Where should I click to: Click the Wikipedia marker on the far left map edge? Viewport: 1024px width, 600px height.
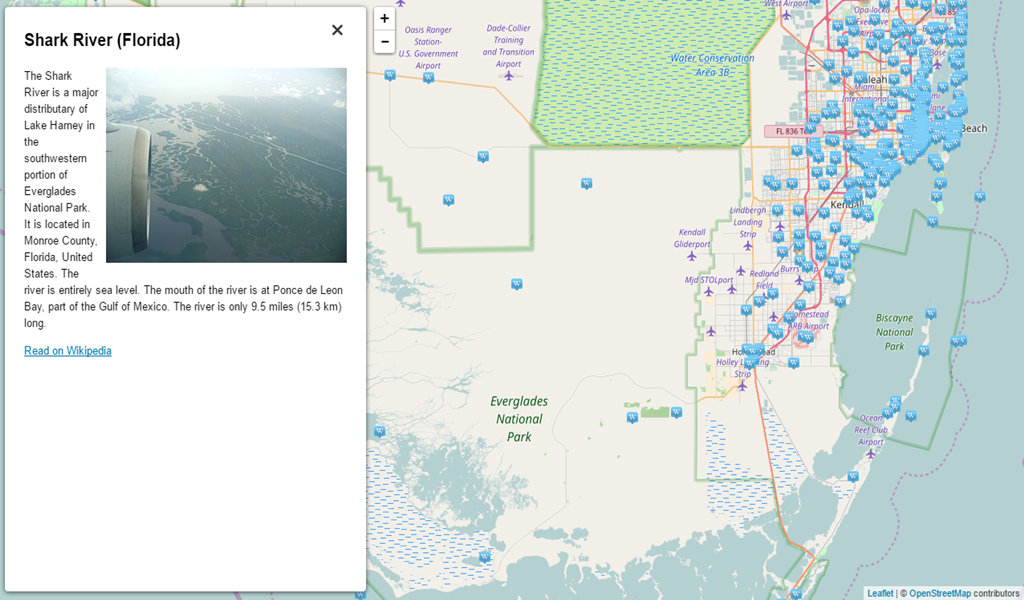pyautogui.click(x=379, y=430)
